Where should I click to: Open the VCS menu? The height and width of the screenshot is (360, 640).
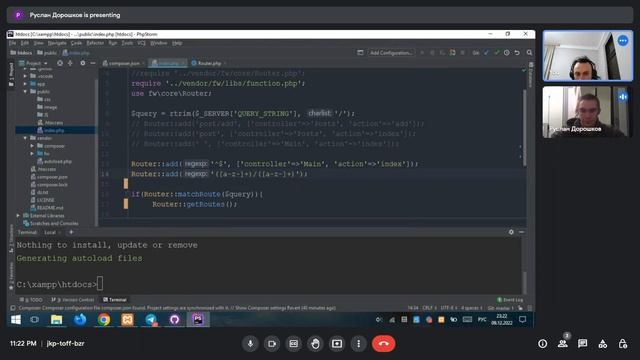click(141, 43)
